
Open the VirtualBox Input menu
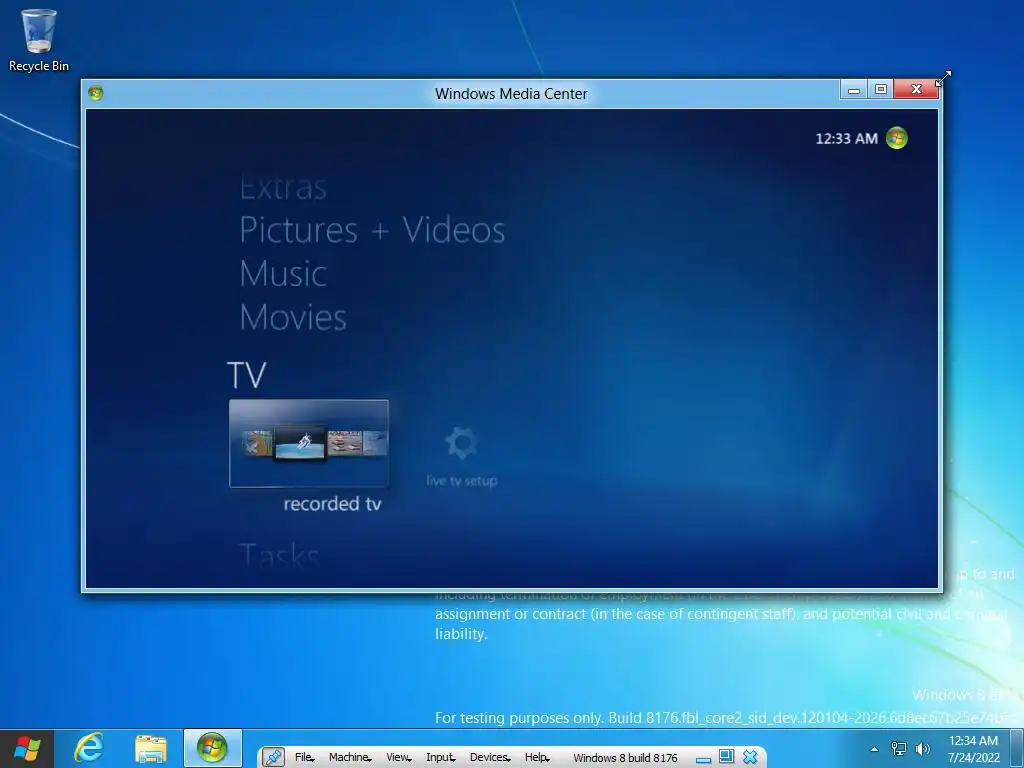click(441, 758)
